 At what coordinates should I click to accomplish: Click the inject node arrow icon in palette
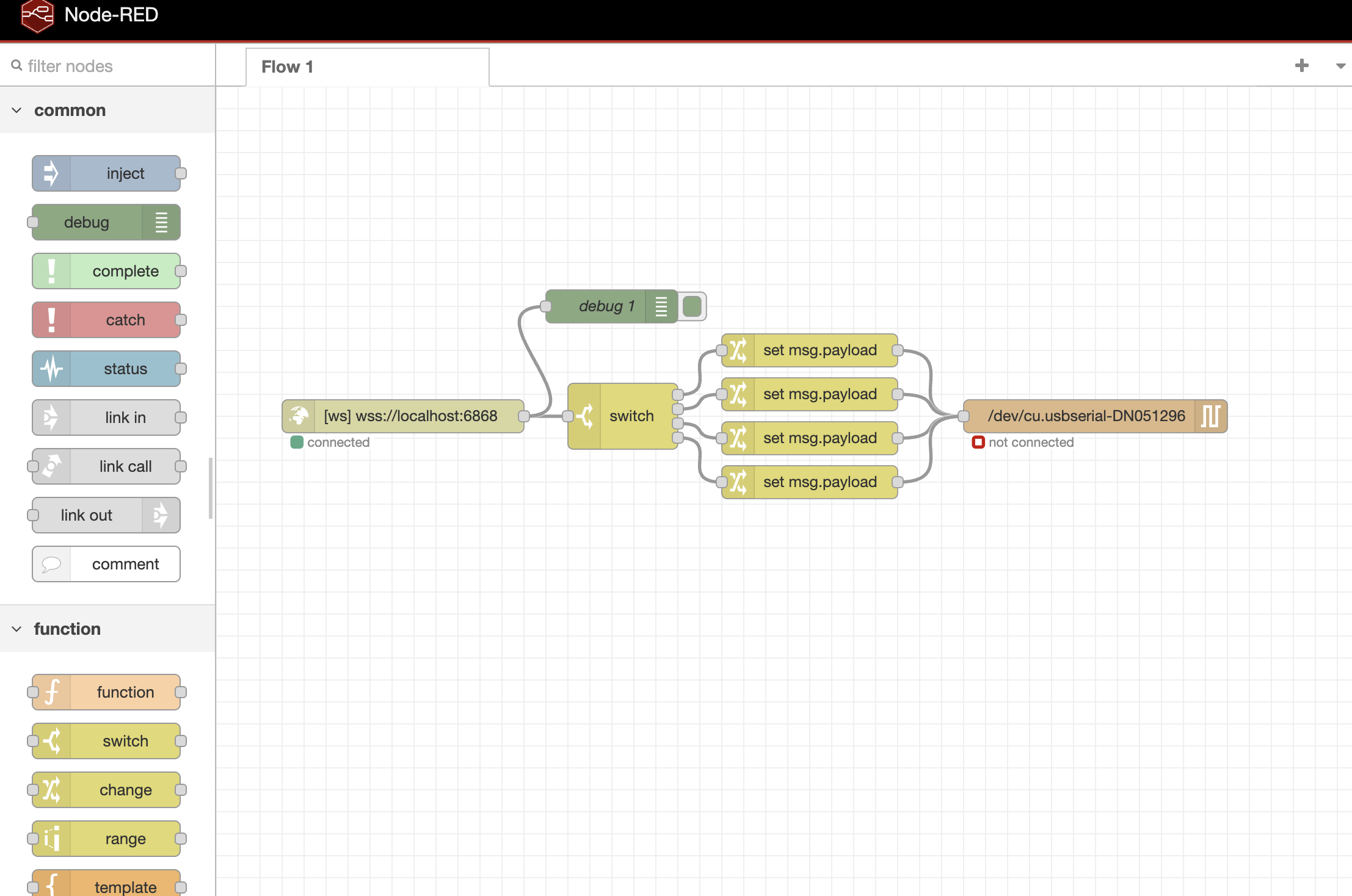(x=51, y=173)
